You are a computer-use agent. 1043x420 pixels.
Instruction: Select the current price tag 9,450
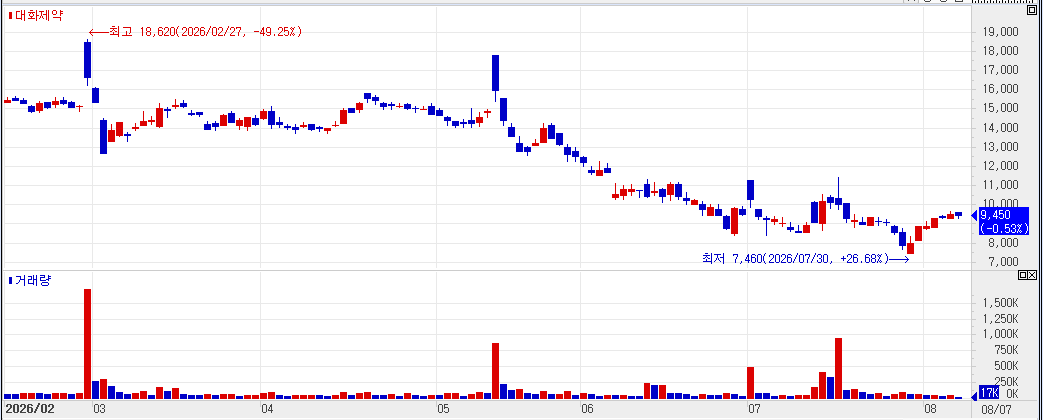[x=1004, y=221]
